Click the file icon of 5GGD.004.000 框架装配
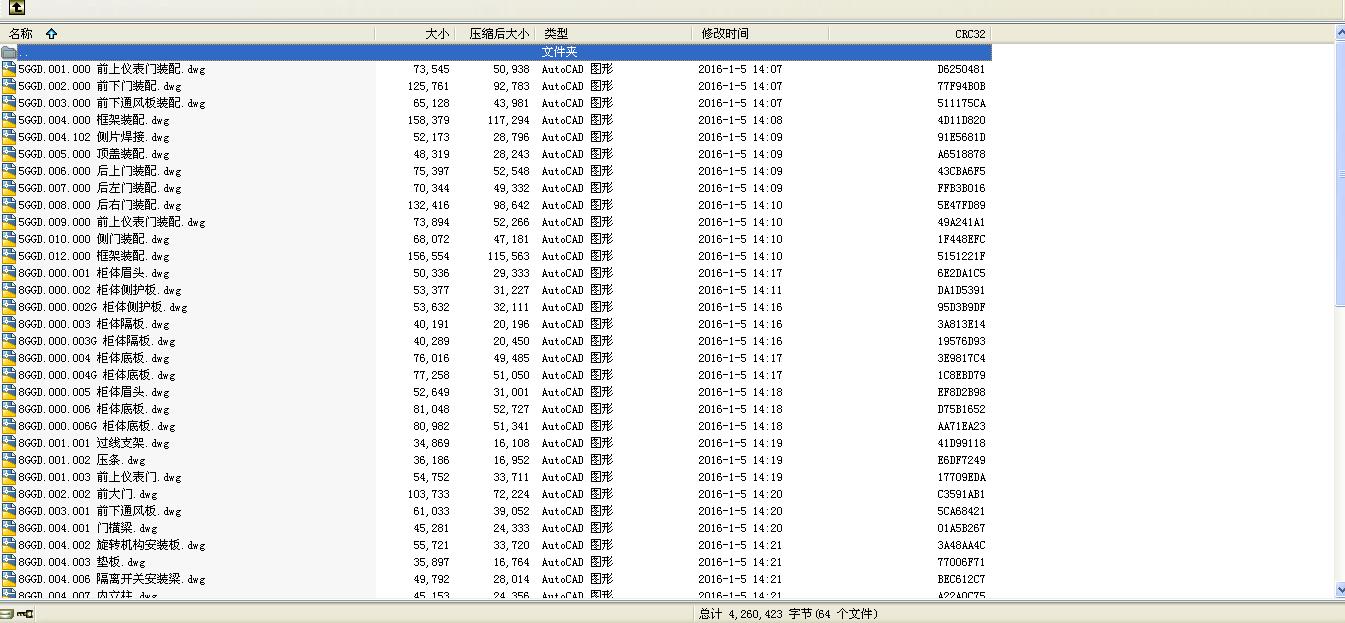This screenshot has height=623, width=1345. click(x=9, y=120)
